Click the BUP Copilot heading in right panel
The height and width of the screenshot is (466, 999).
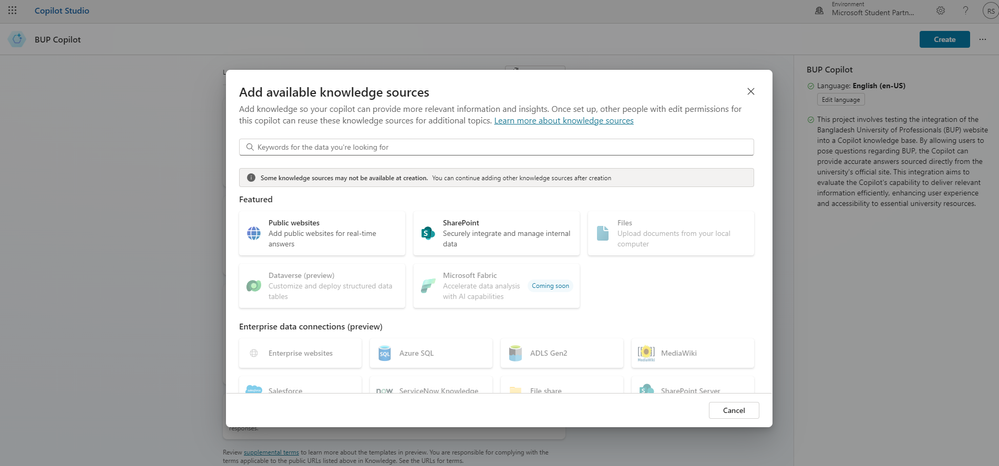tap(830, 70)
